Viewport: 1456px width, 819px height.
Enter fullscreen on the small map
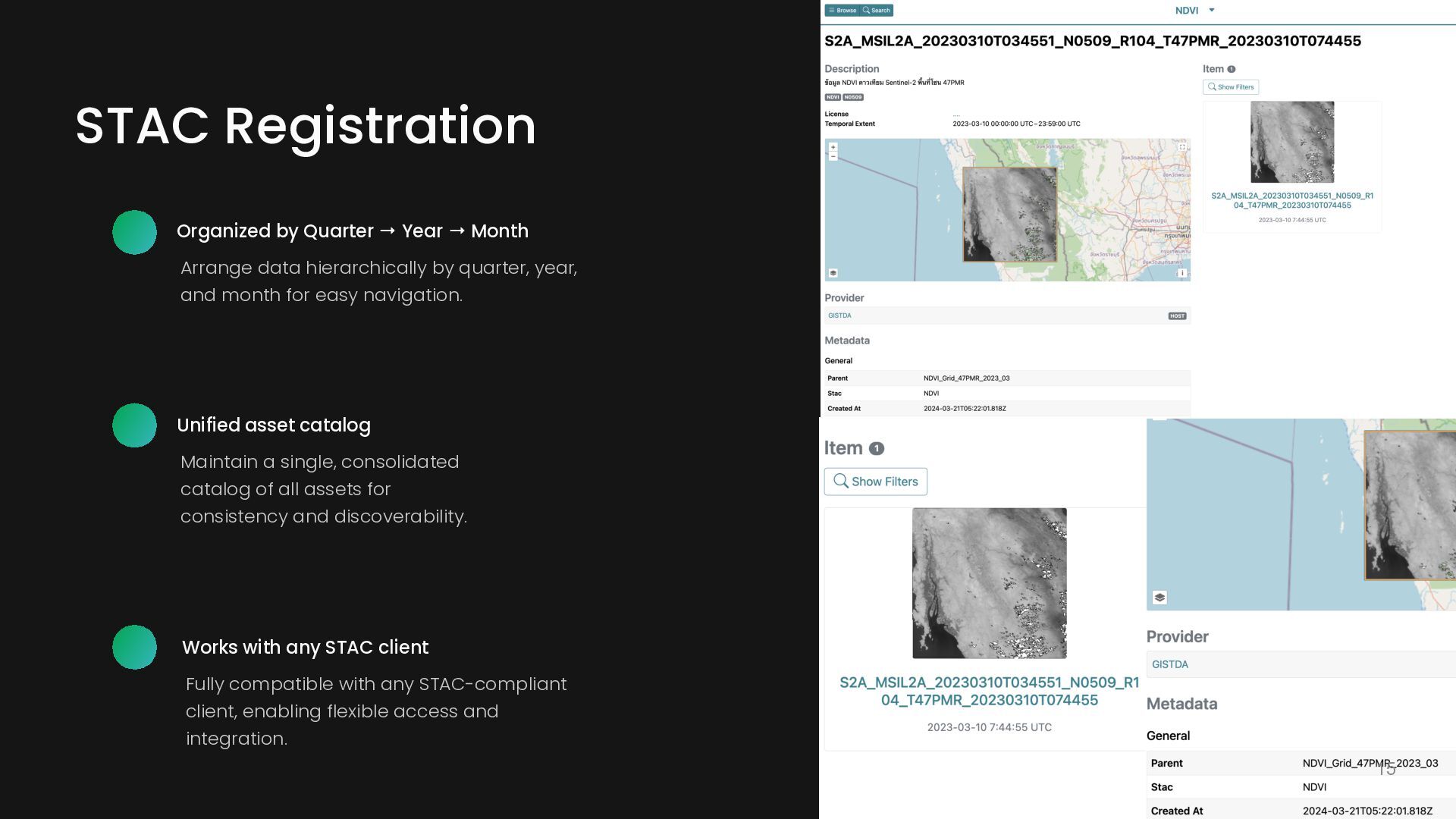tap(1181, 147)
